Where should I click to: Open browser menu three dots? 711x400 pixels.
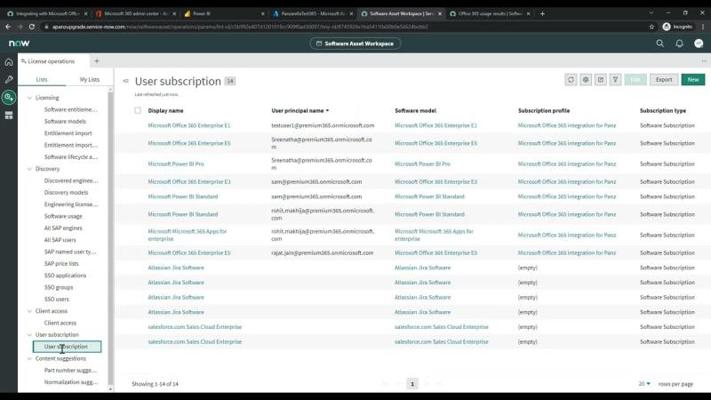(x=703, y=27)
